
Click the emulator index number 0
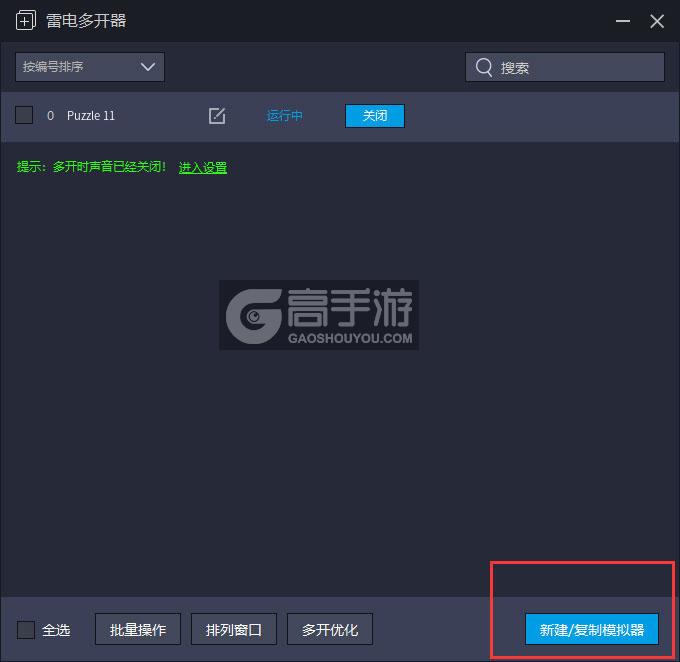click(x=50, y=116)
